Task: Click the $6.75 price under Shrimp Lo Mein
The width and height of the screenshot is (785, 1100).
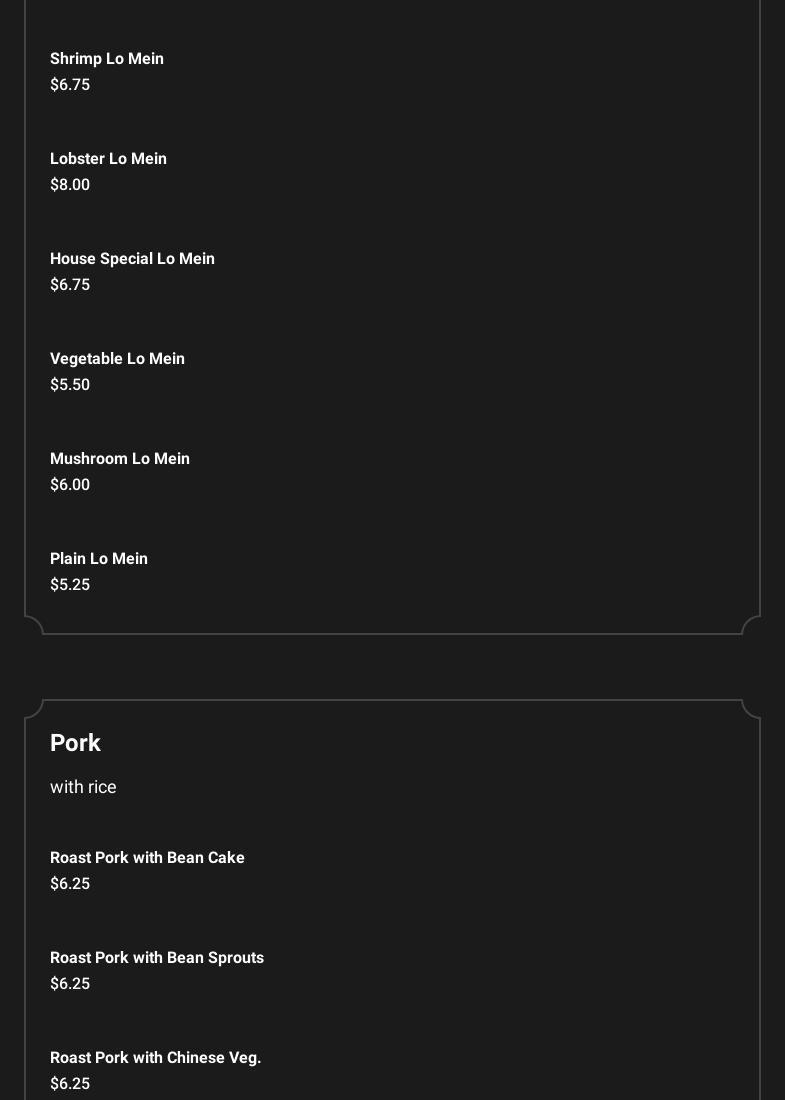Action: [70, 85]
